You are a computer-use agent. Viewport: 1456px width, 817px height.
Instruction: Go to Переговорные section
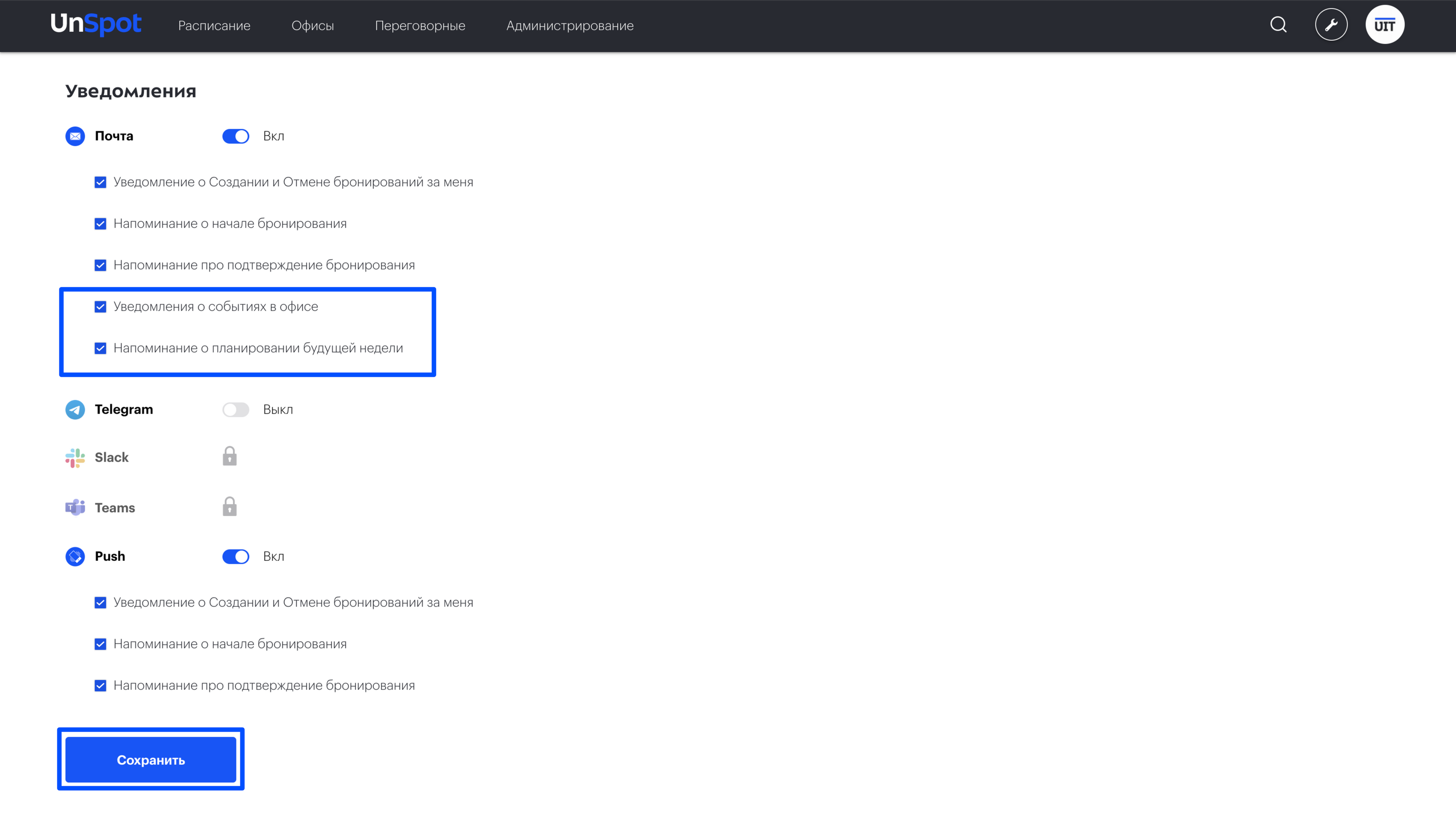click(x=420, y=26)
